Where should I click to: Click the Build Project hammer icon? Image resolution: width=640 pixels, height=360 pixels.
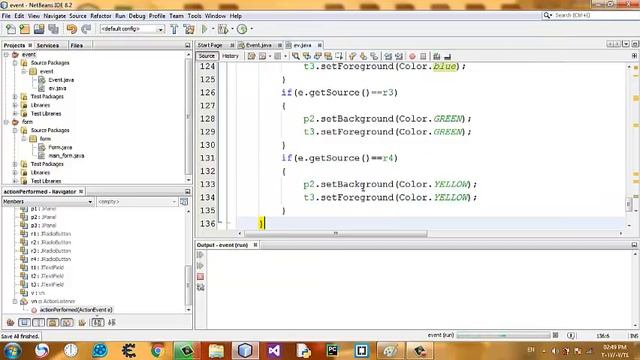(174, 29)
